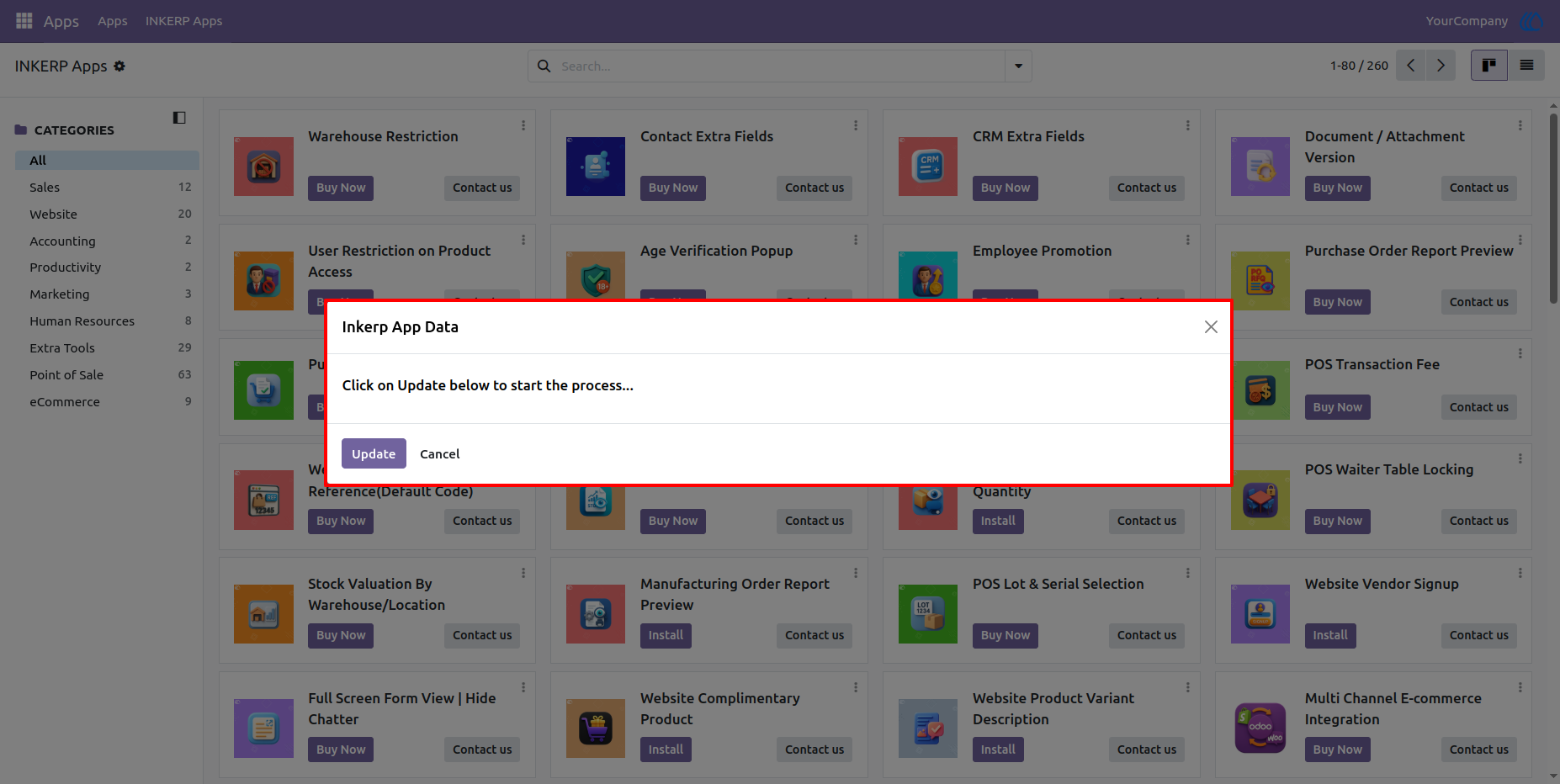Open POS Transaction Fee card options menu
Image resolution: width=1560 pixels, height=784 pixels.
pyautogui.click(x=1520, y=353)
